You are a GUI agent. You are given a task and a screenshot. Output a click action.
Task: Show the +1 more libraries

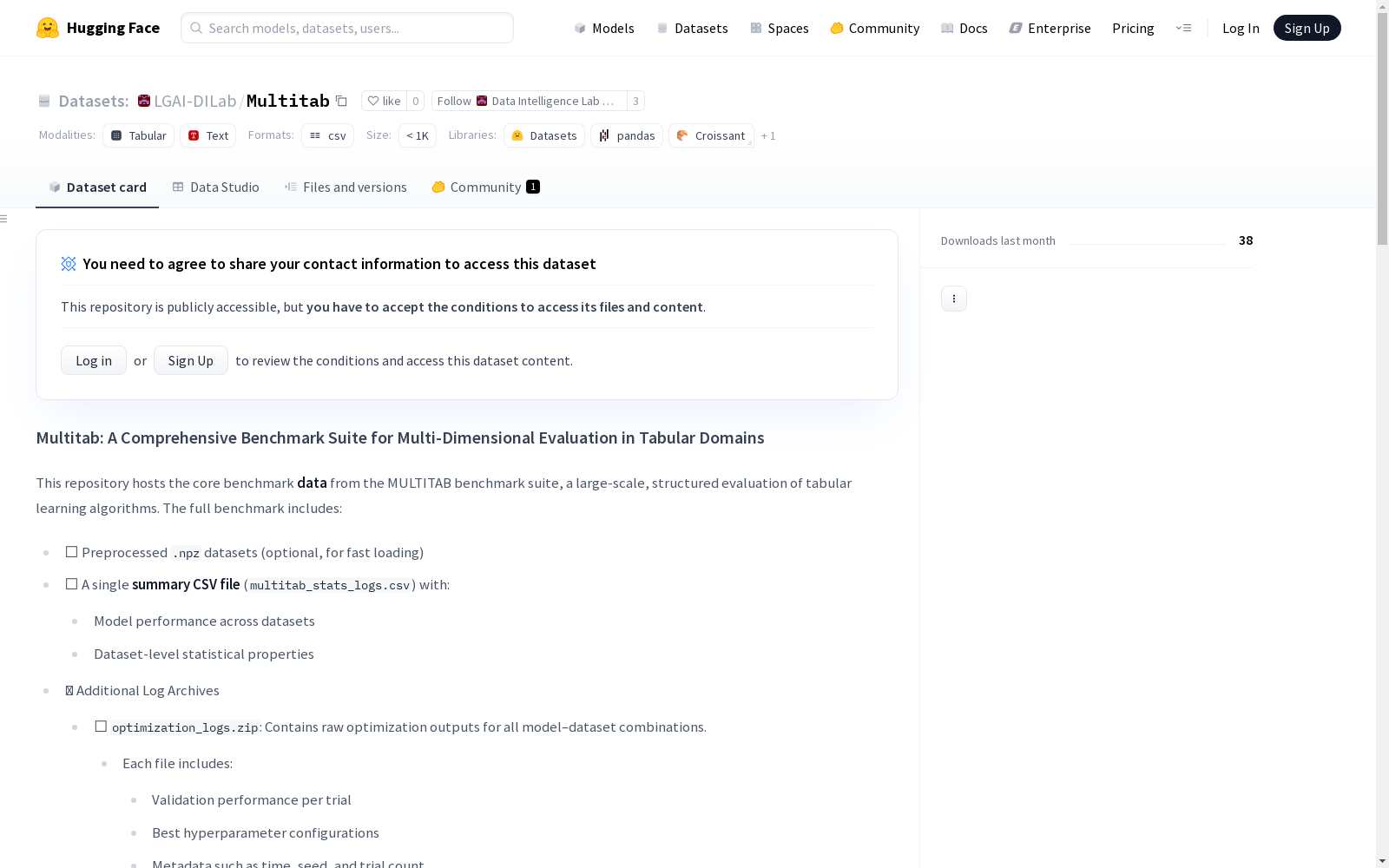click(768, 135)
